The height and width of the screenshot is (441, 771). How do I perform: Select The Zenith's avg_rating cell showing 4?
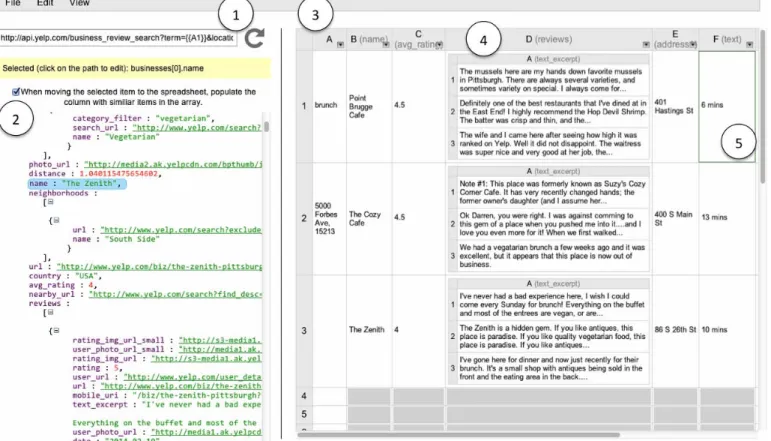418,330
